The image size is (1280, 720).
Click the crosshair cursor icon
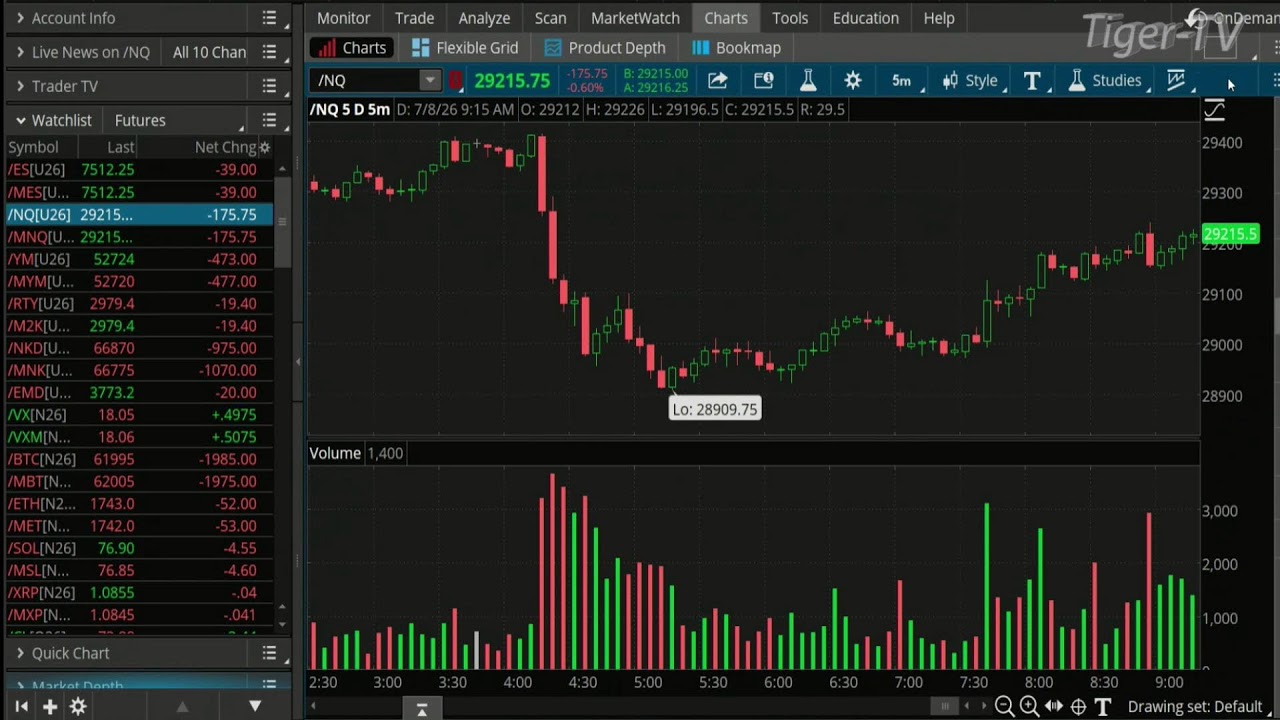pos(1078,706)
